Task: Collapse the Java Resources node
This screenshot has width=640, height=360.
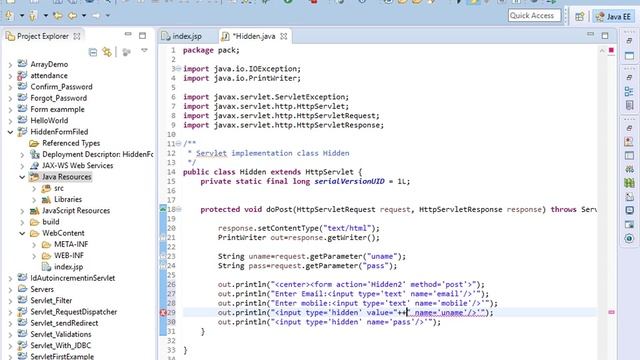Action: point(22,177)
